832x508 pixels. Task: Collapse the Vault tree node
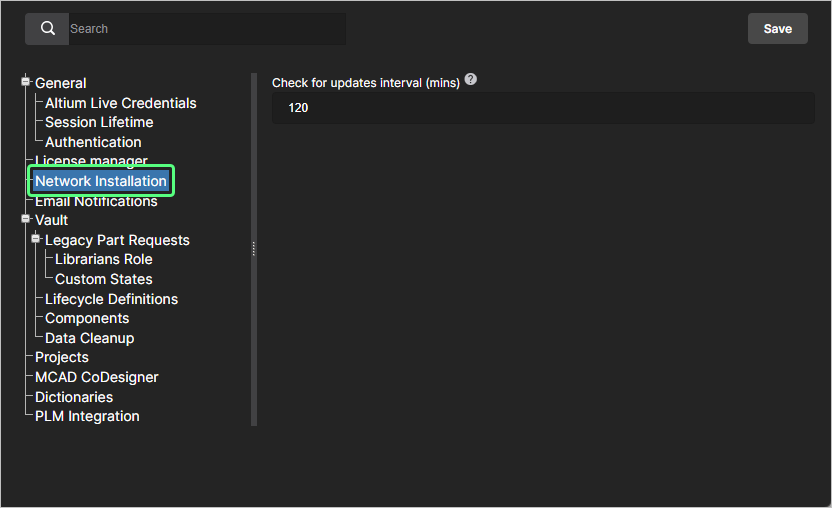point(26,219)
